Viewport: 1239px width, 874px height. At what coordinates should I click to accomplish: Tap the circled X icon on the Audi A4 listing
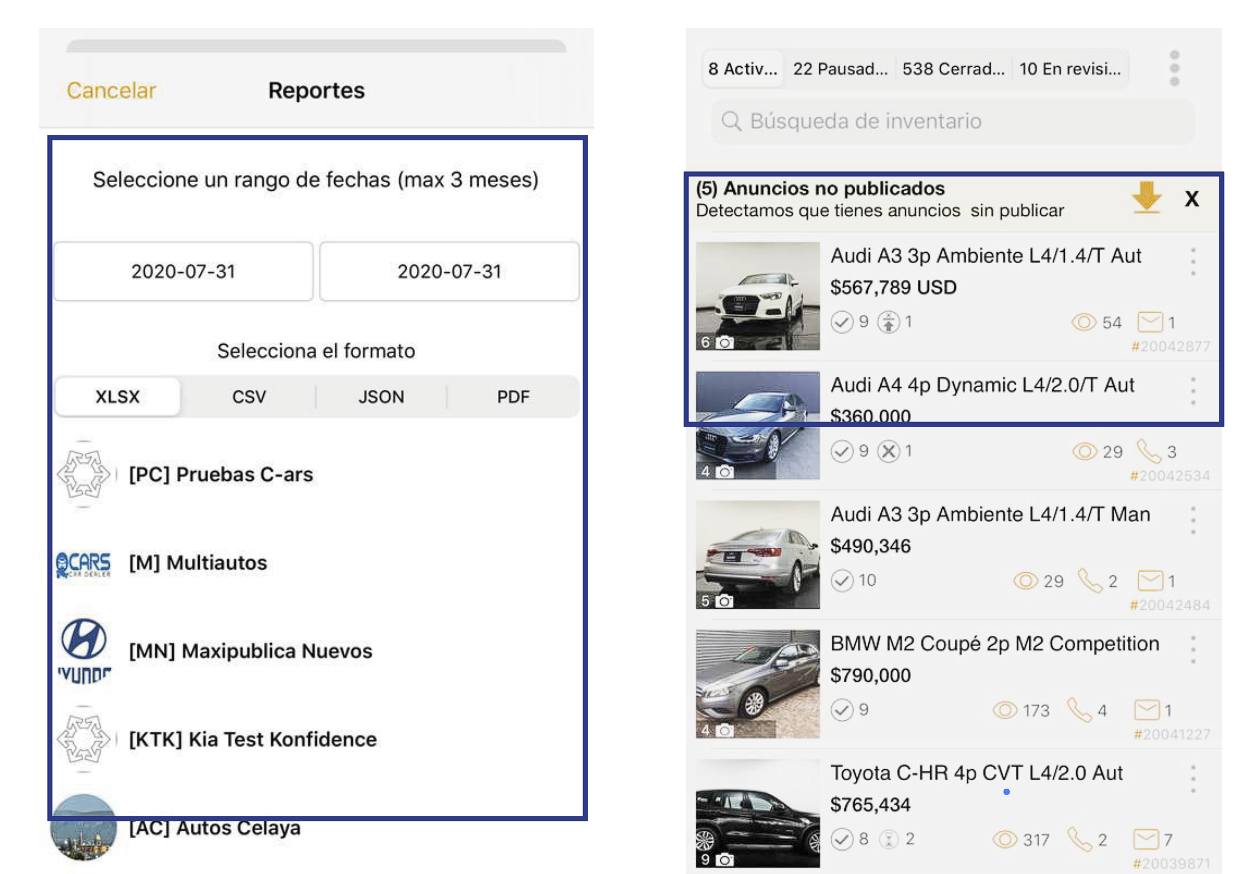click(889, 451)
